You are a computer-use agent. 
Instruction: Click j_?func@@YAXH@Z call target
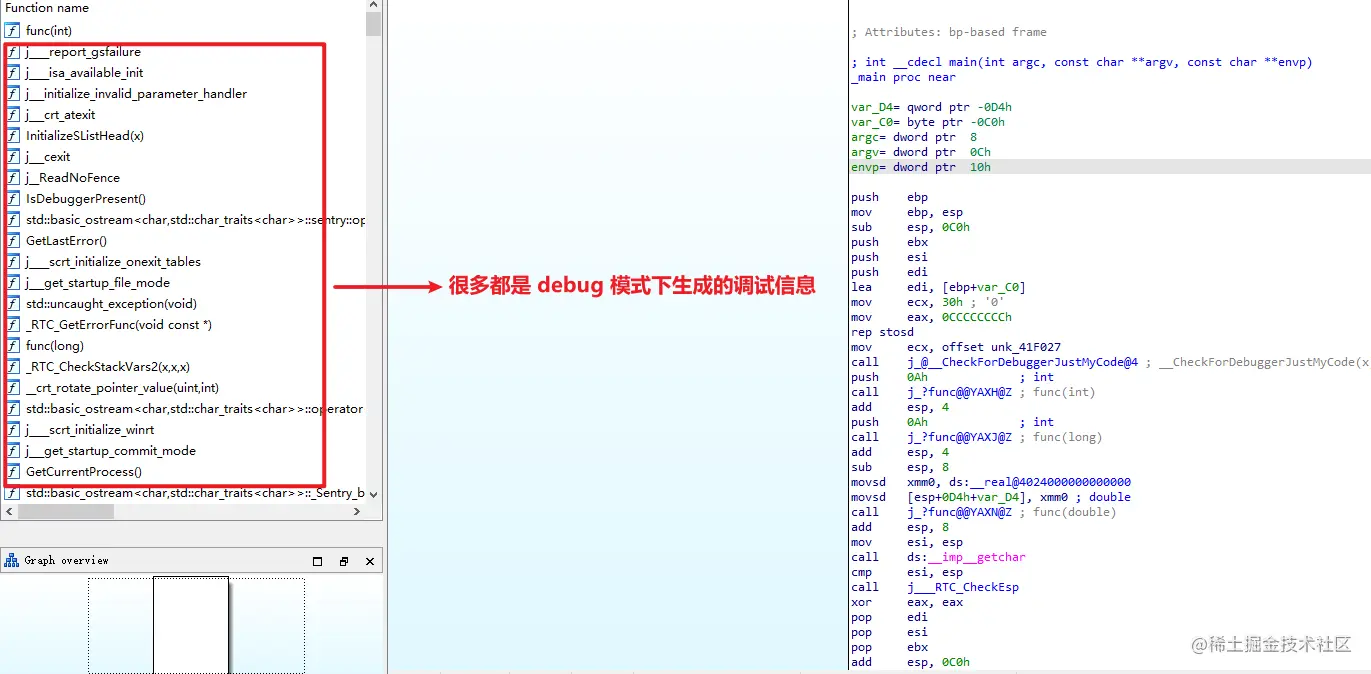click(959, 392)
